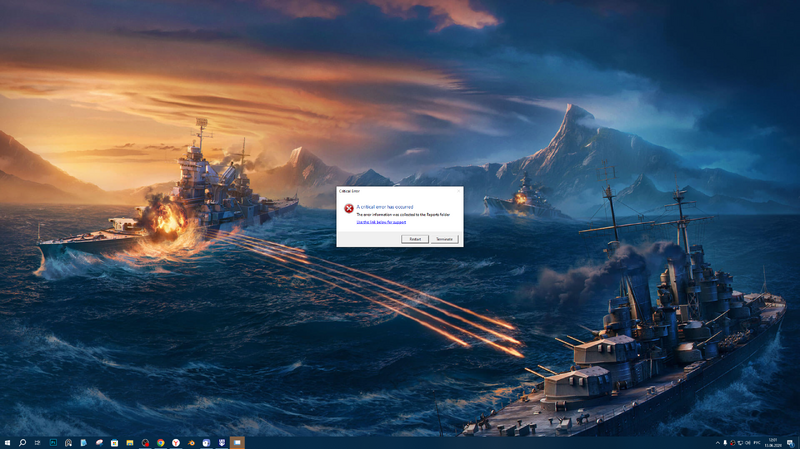Viewport: 800px width, 449px height.
Task: Open the clock and date flyout
Action: tap(773, 442)
